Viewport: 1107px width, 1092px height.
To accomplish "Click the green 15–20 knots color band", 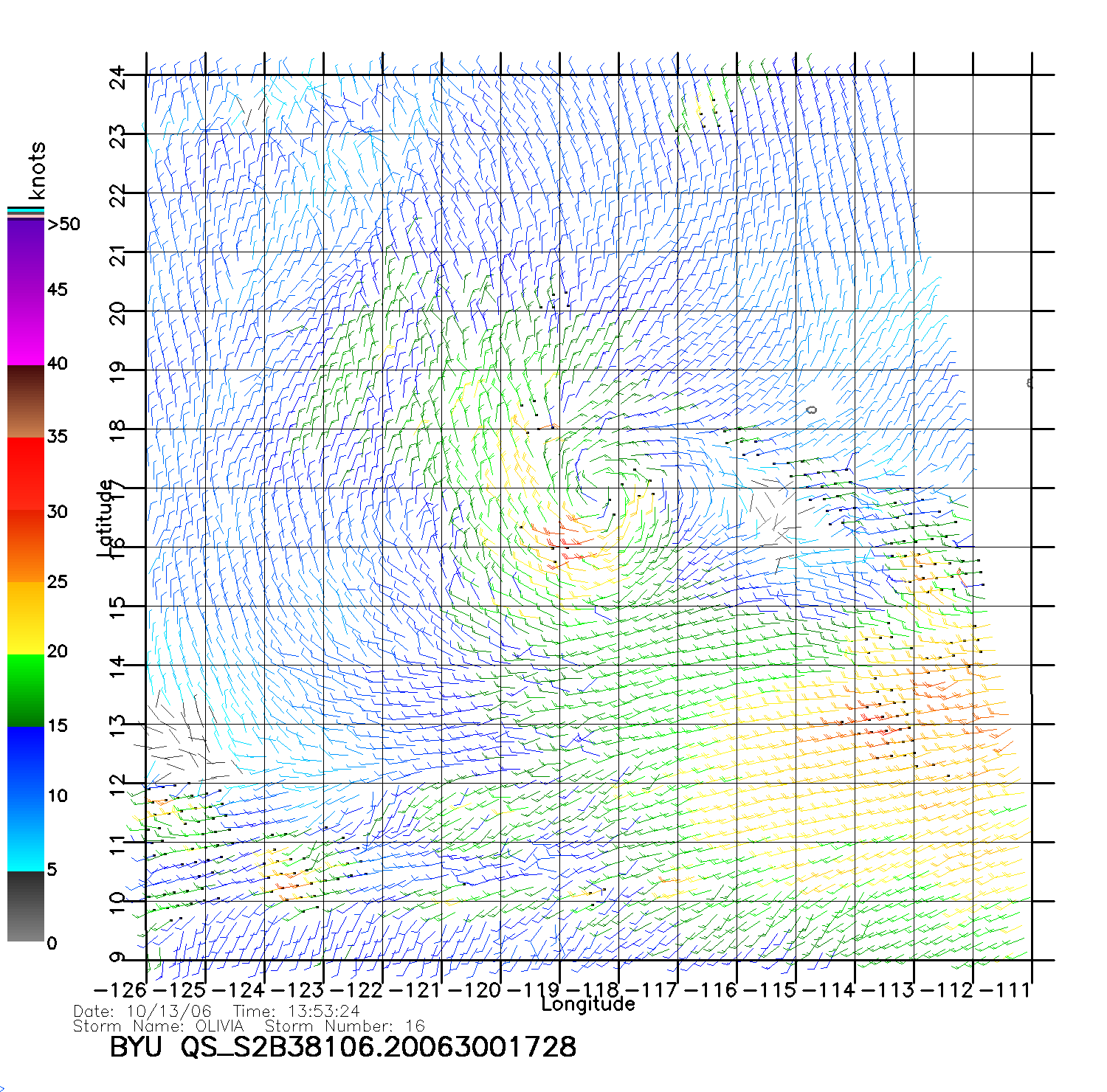I will 26,690.
